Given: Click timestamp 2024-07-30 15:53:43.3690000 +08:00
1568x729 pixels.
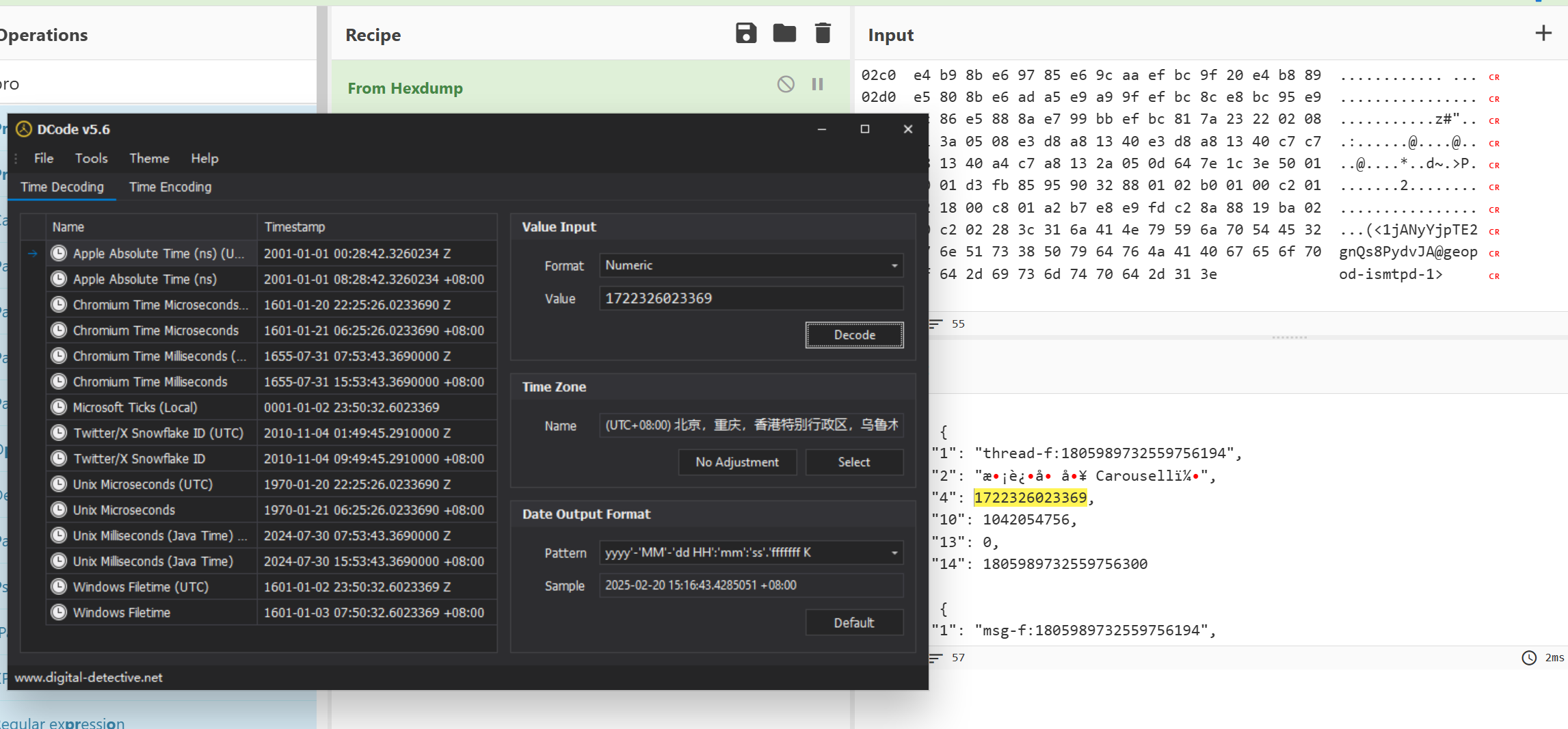Looking at the screenshot, I should (x=374, y=561).
